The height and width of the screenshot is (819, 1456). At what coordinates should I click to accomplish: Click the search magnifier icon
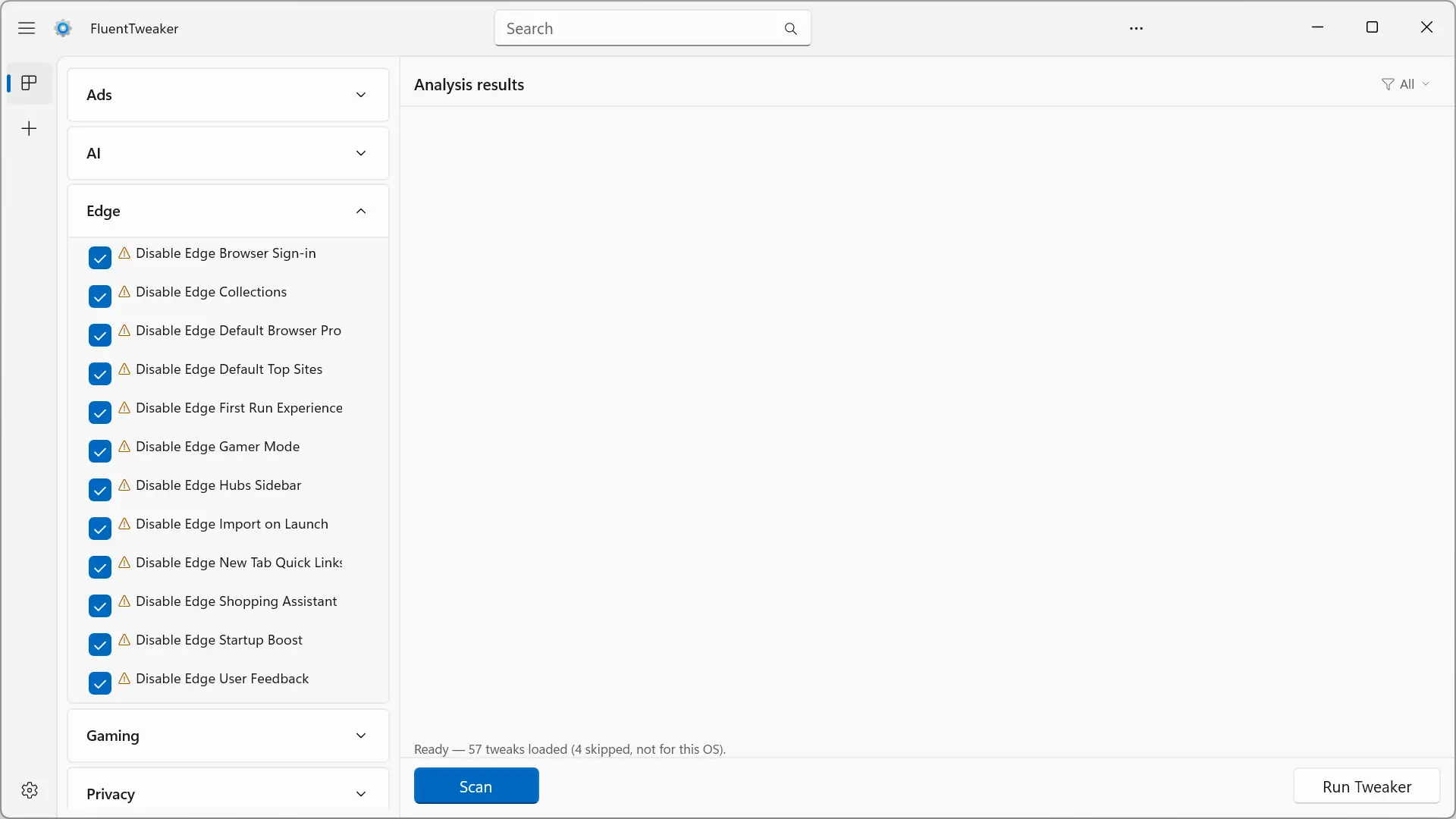(790, 29)
